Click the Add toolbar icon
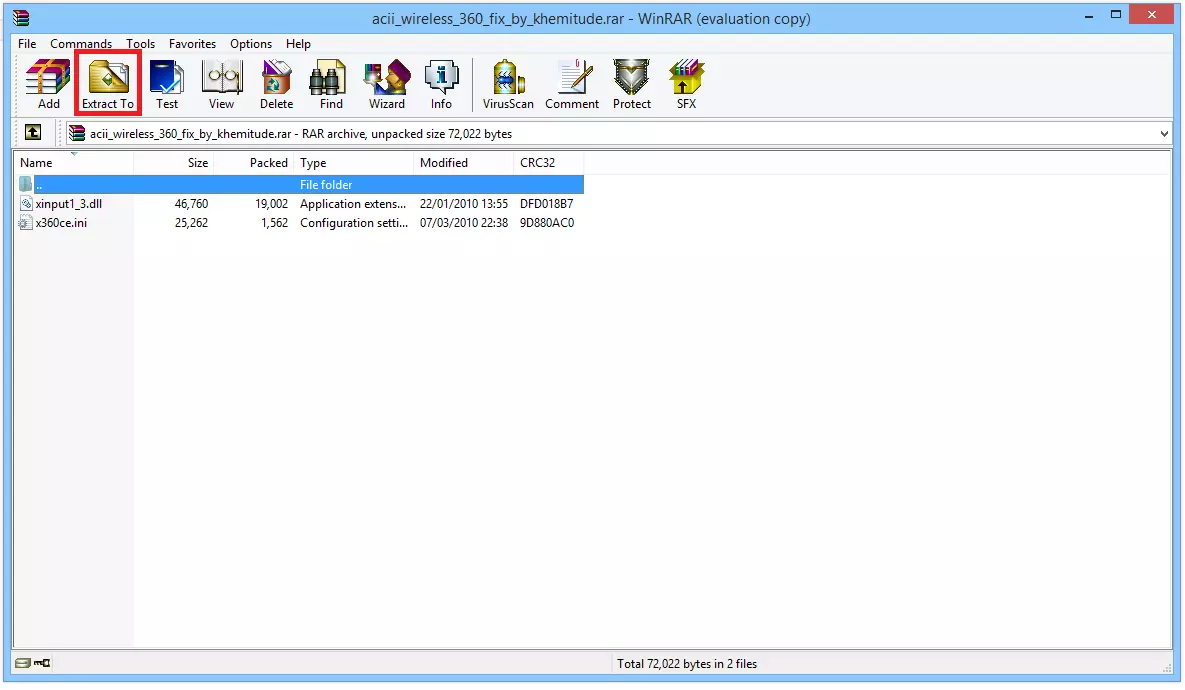Image resolution: width=1185 pixels, height=690 pixels. (x=48, y=84)
